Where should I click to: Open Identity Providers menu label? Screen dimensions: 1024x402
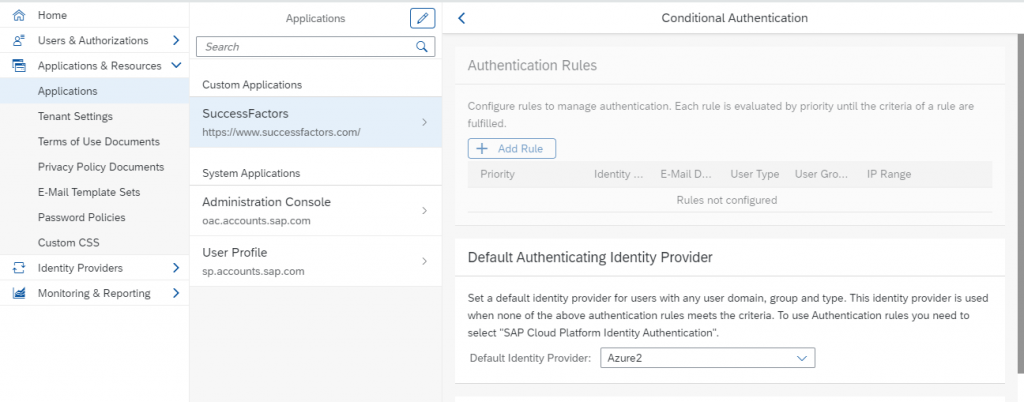click(x=80, y=268)
